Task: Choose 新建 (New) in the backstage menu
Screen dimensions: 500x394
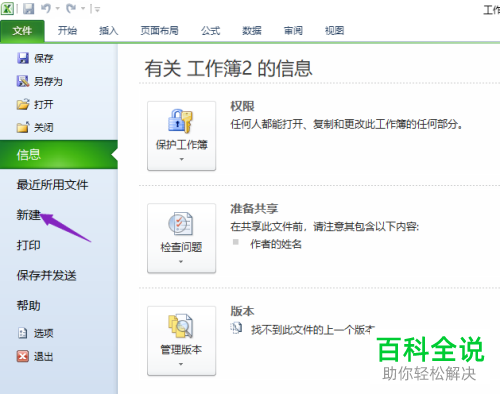Action: tap(29, 215)
